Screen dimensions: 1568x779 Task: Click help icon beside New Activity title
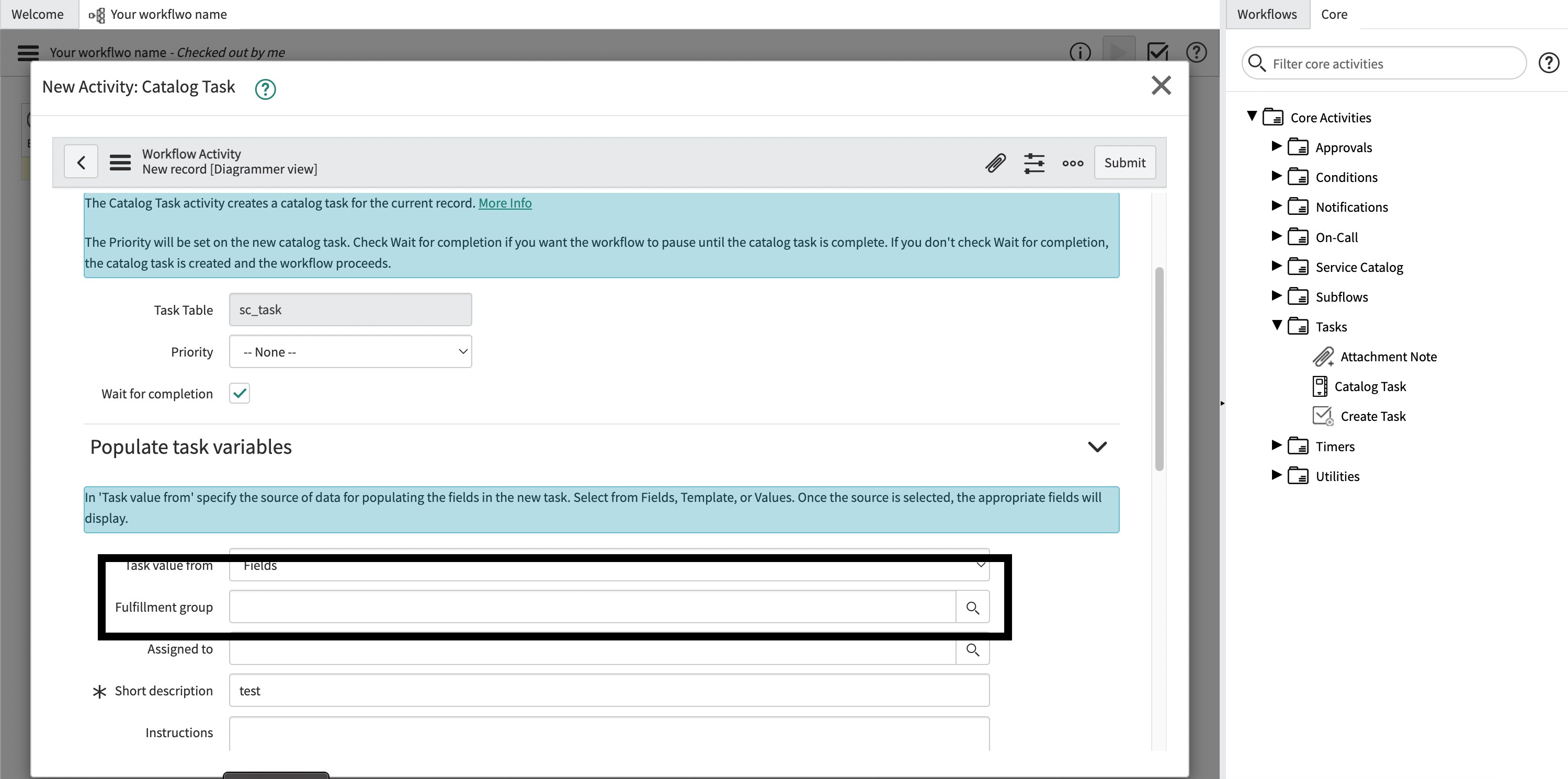(265, 89)
